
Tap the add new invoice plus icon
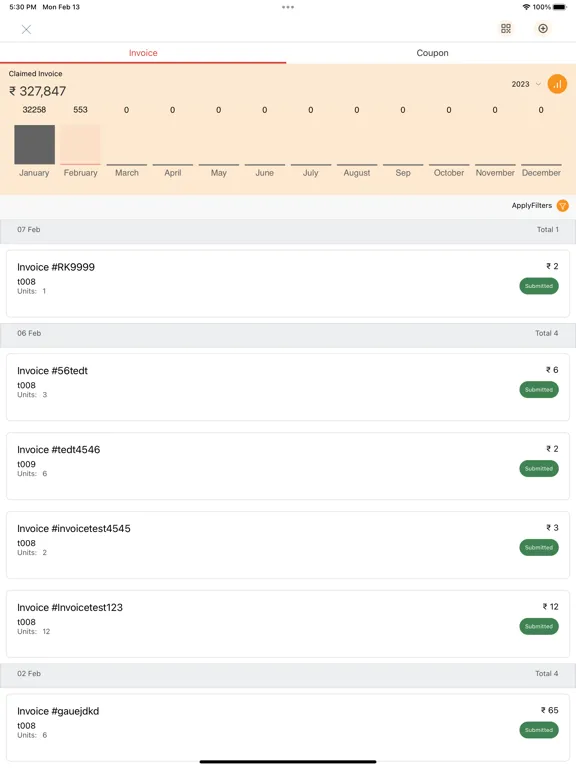(543, 28)
